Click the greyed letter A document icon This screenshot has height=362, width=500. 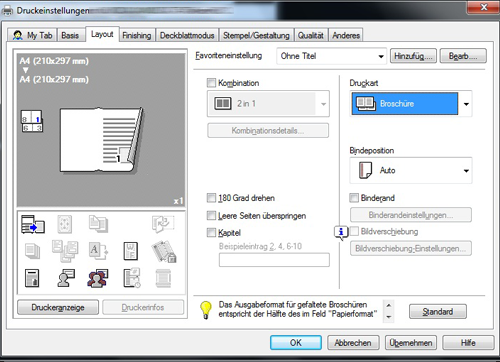pyautogui.click(x=98, y=251)
